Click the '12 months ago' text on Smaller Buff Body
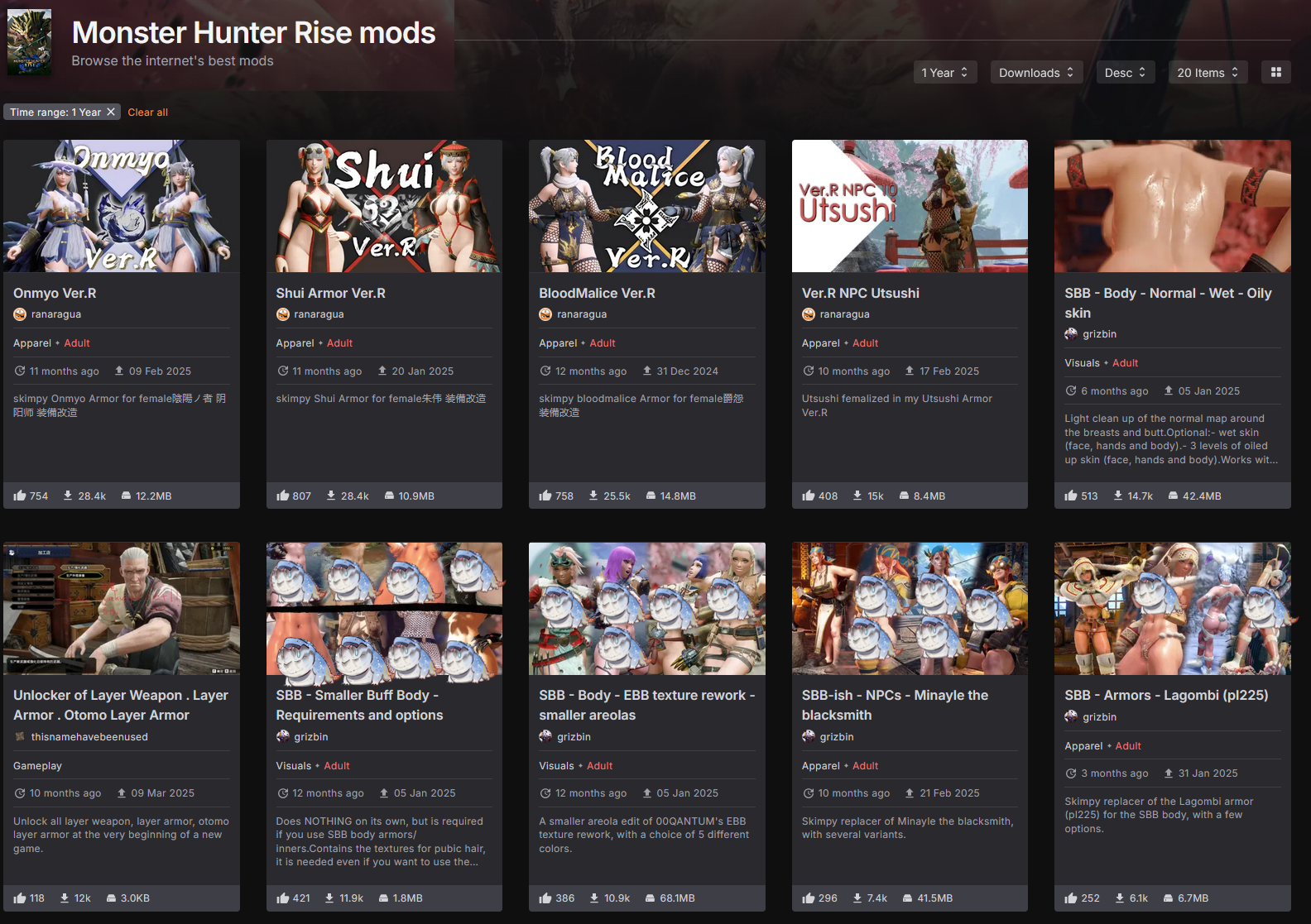Image resolution: width=1311 pixels, height=924 pixels. pyautogui.click(x=328, y=793)
